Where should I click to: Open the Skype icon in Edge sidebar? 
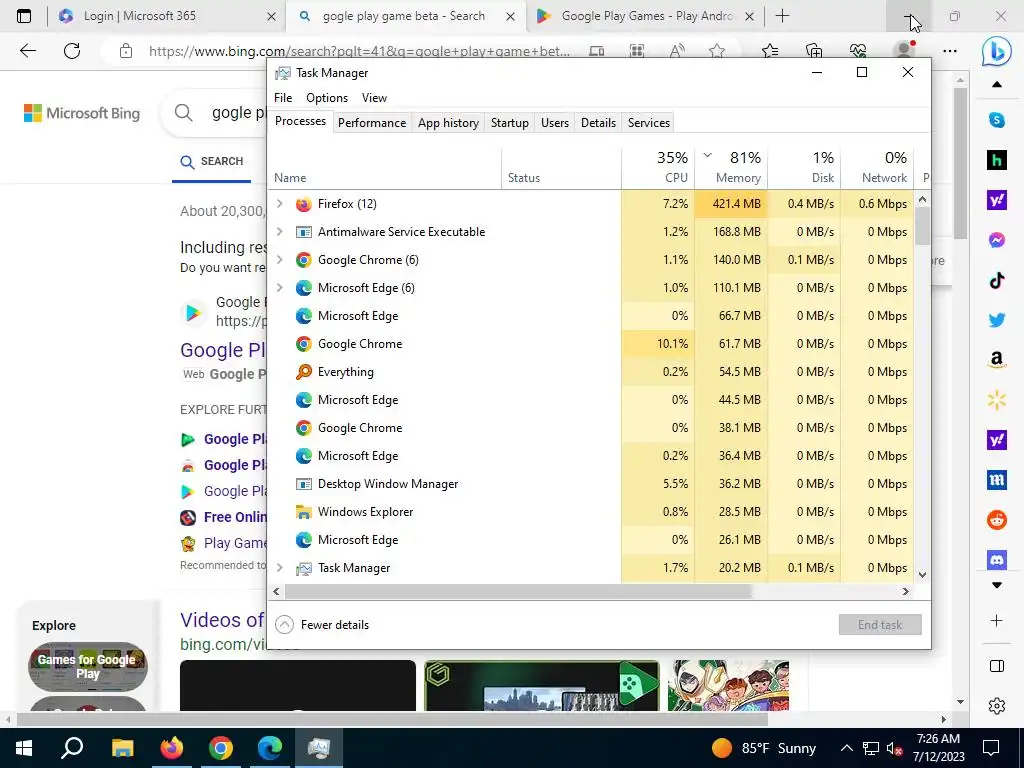tap(997, 120)
